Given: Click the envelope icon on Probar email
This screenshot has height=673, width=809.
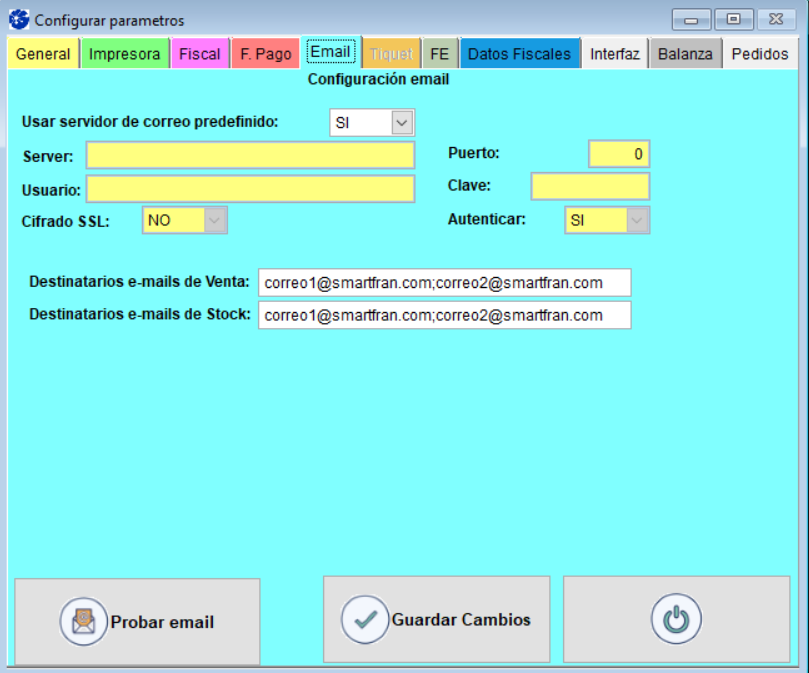Looking at the screenshot, I should click(83, 621).
